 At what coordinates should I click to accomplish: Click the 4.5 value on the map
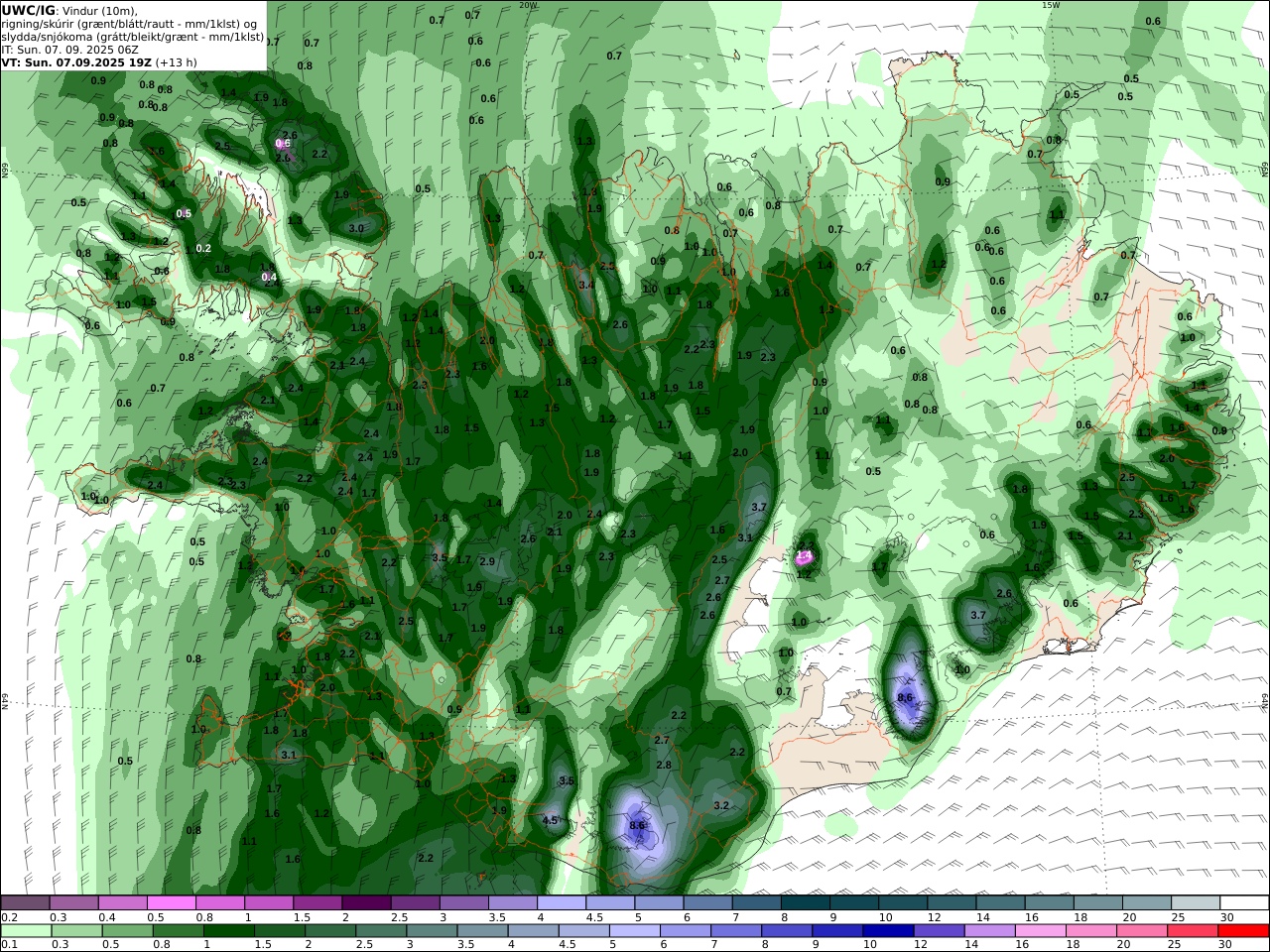click(551, 820)
